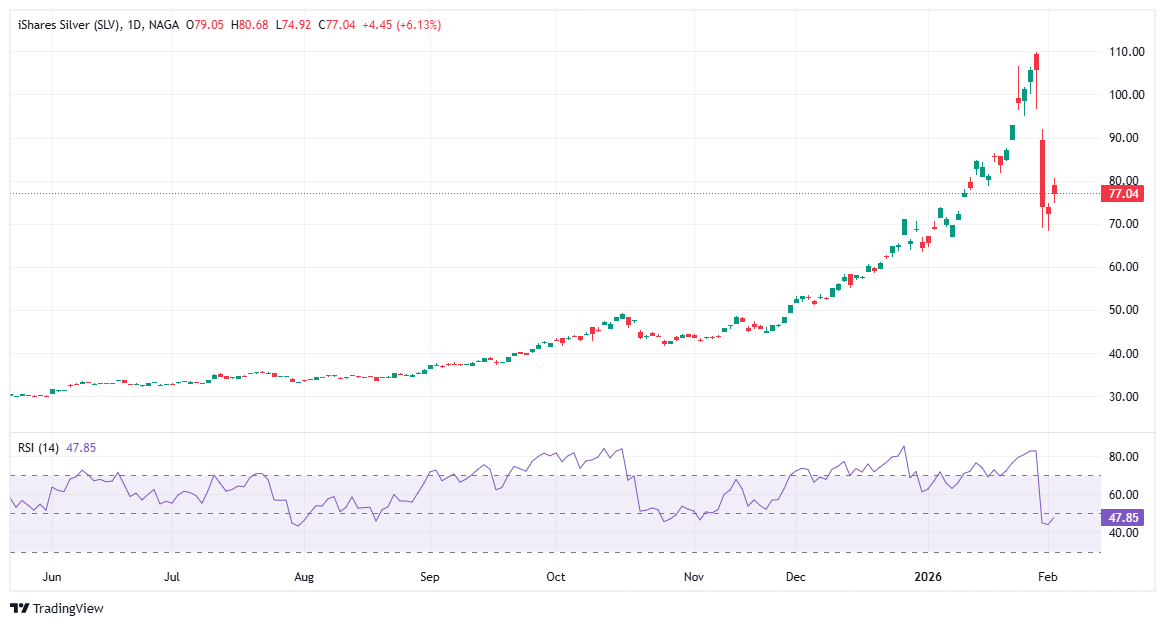Click the open price value O79.05
1165x626 pixels.
[x=205, y=25]
